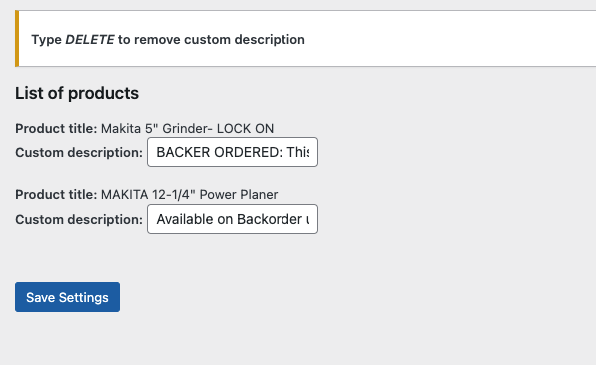Click the bold 'Product title:' label above the Grinder field
The width and height of the screenshot is (596, 365).
coord(56,129)
